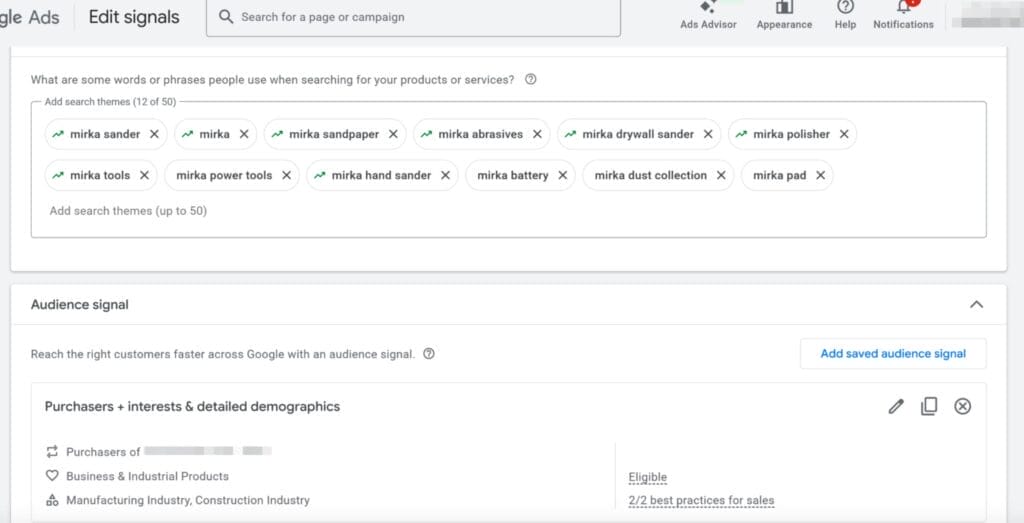Remove the 'mirka hand sander' search theme
The image size is (1024, 523).
pyautogui.click(x=445, y=175)
